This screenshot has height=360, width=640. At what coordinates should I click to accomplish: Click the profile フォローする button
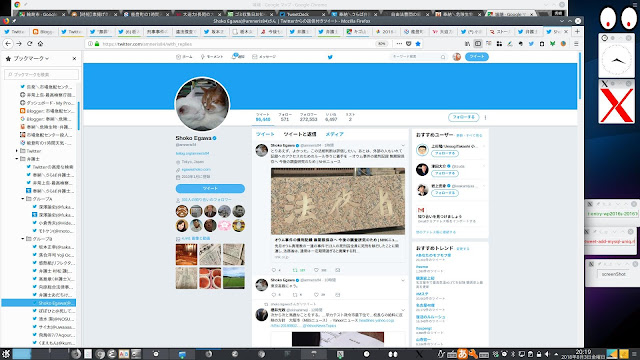tap(464, 117)
